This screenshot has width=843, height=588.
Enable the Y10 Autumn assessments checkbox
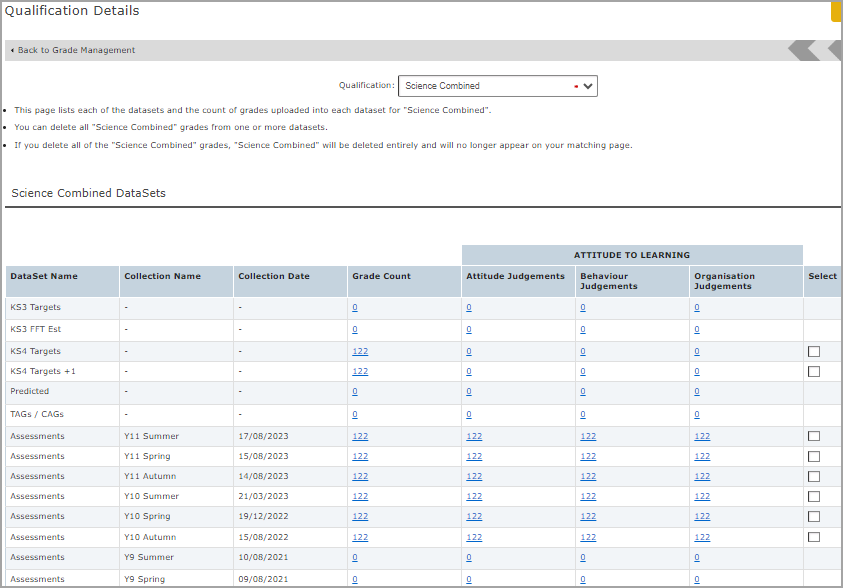point(813,537)
